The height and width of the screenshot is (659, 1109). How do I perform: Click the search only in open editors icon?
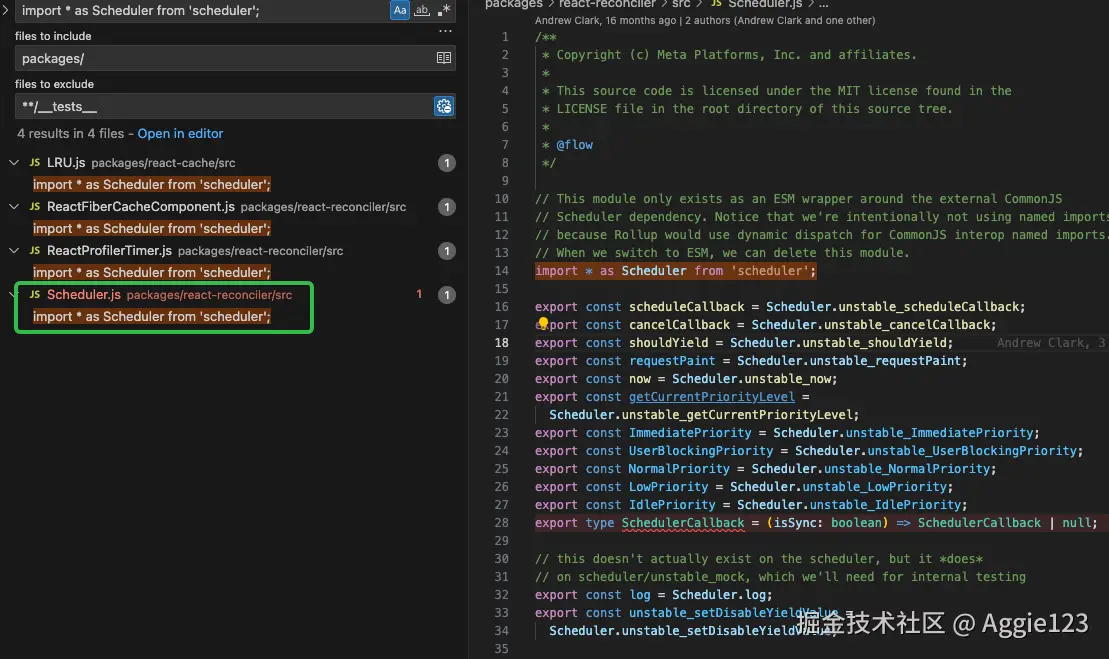pyautogui.click(x=444, y=59)
